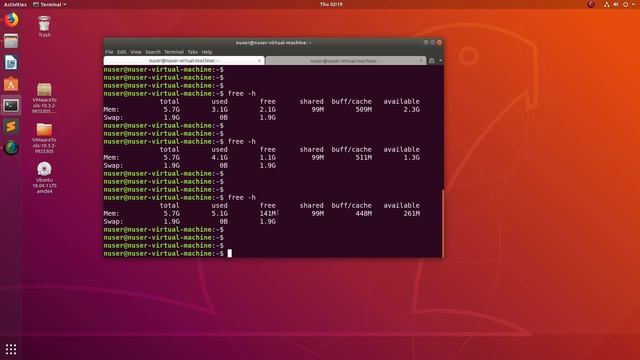Screen dimensions: 640x360
Task: Switch to the first terminal tab
Action: [x=184, y=60]
